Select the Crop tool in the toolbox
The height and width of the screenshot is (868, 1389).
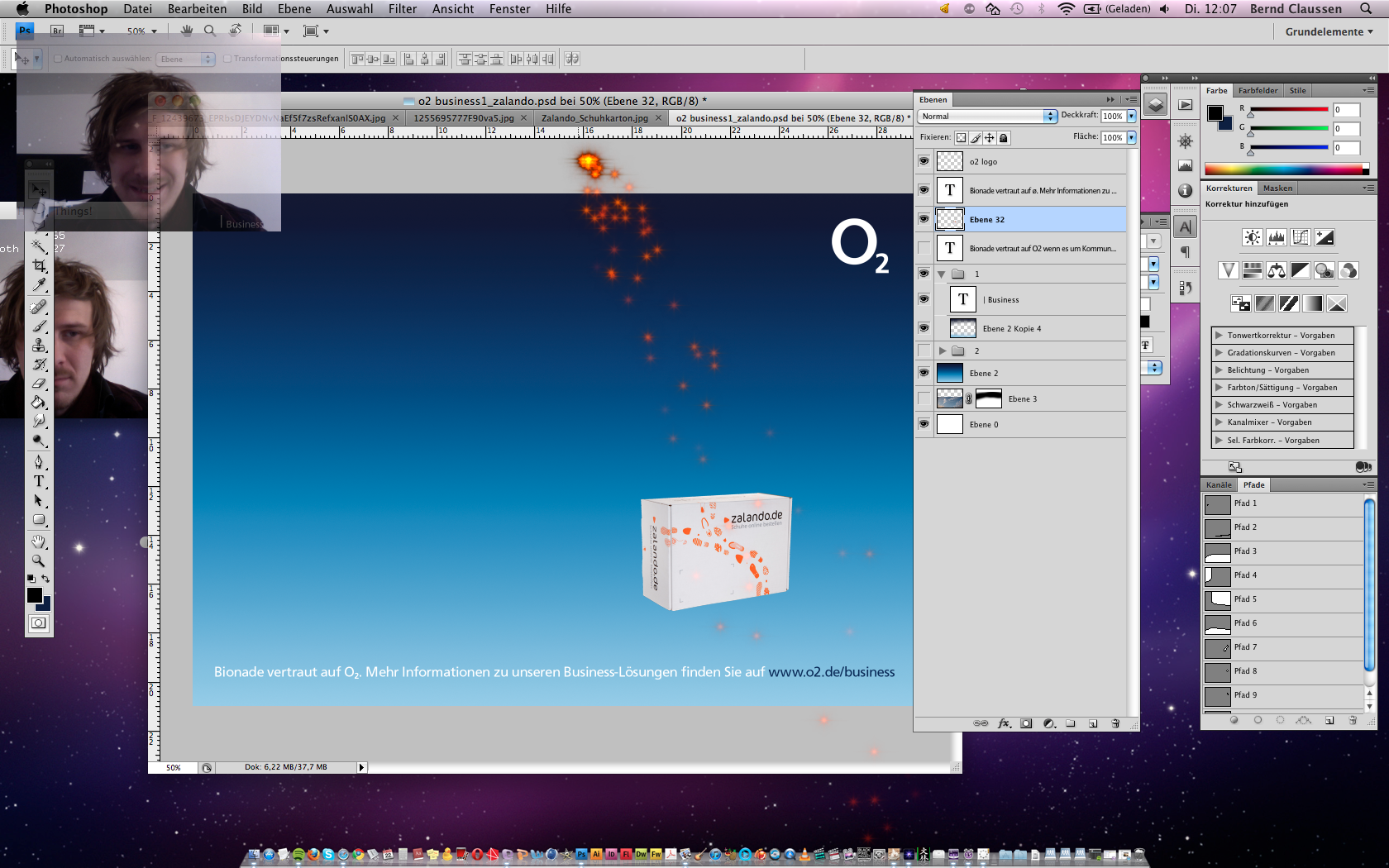[39, 265]
